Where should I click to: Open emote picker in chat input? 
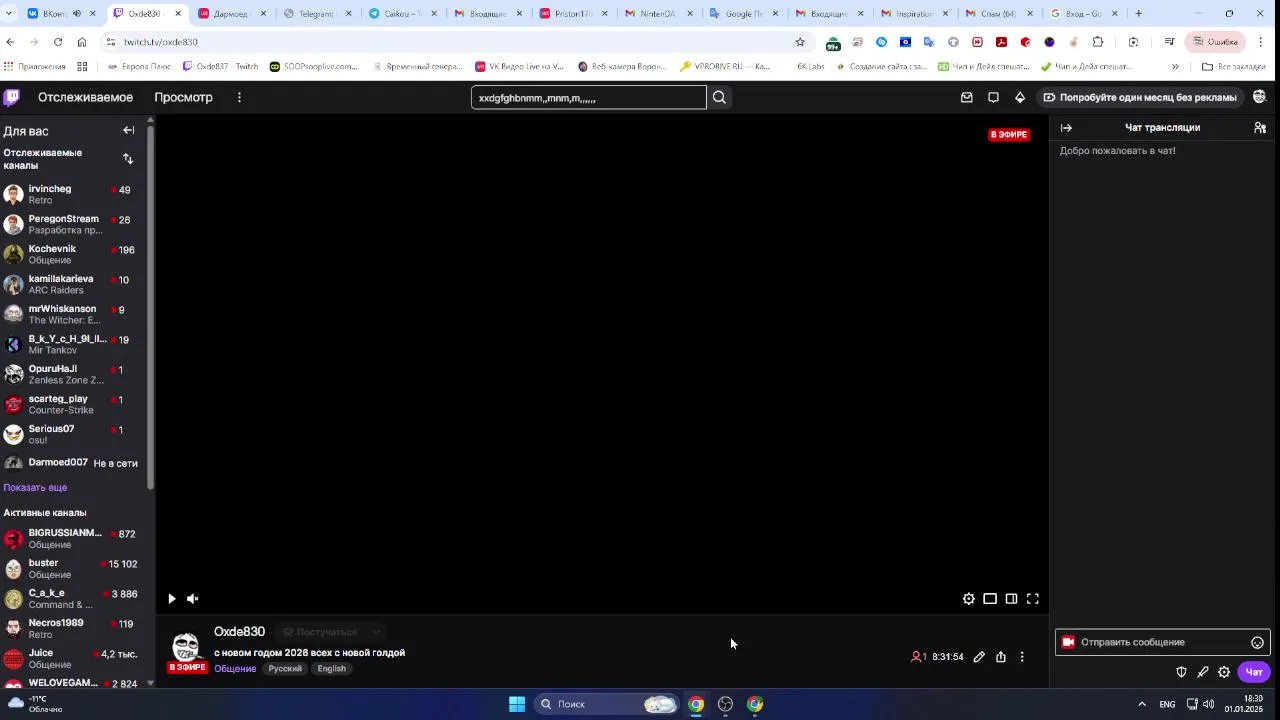1258,643
